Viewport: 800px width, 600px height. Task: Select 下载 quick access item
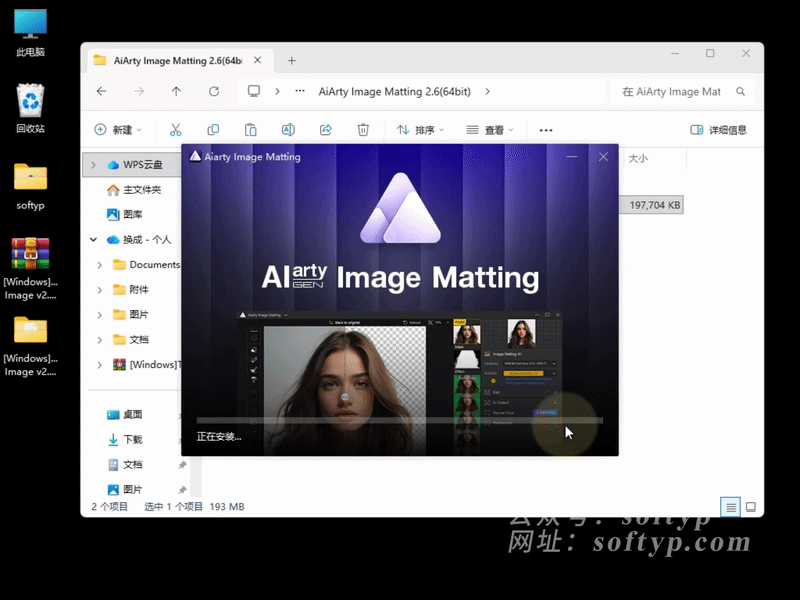125,440
